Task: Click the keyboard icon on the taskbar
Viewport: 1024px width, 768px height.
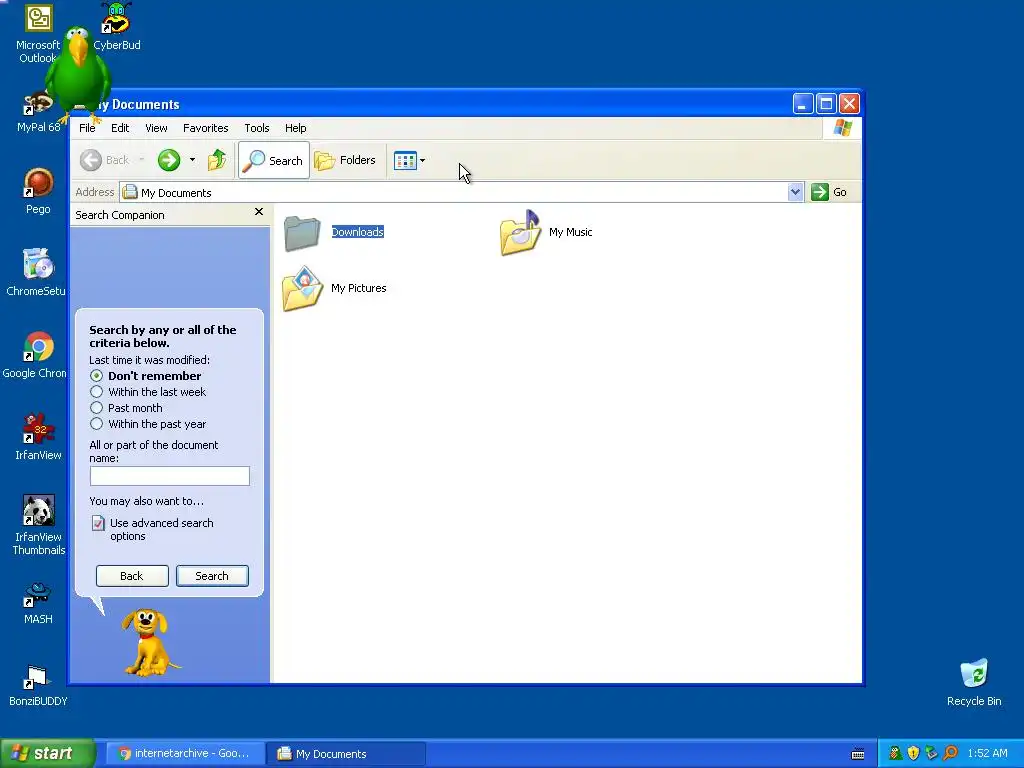Action: click(858, 754)
